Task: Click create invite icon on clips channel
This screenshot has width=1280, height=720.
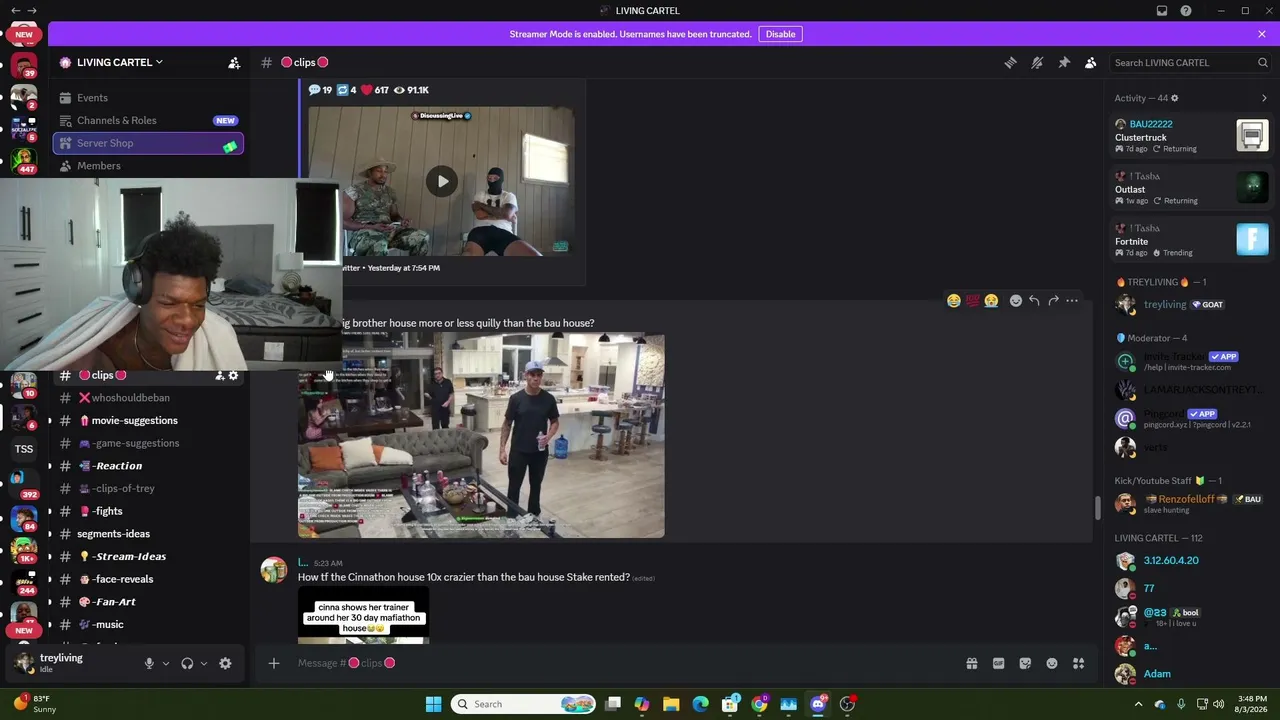Action: (x=219, y=375)
